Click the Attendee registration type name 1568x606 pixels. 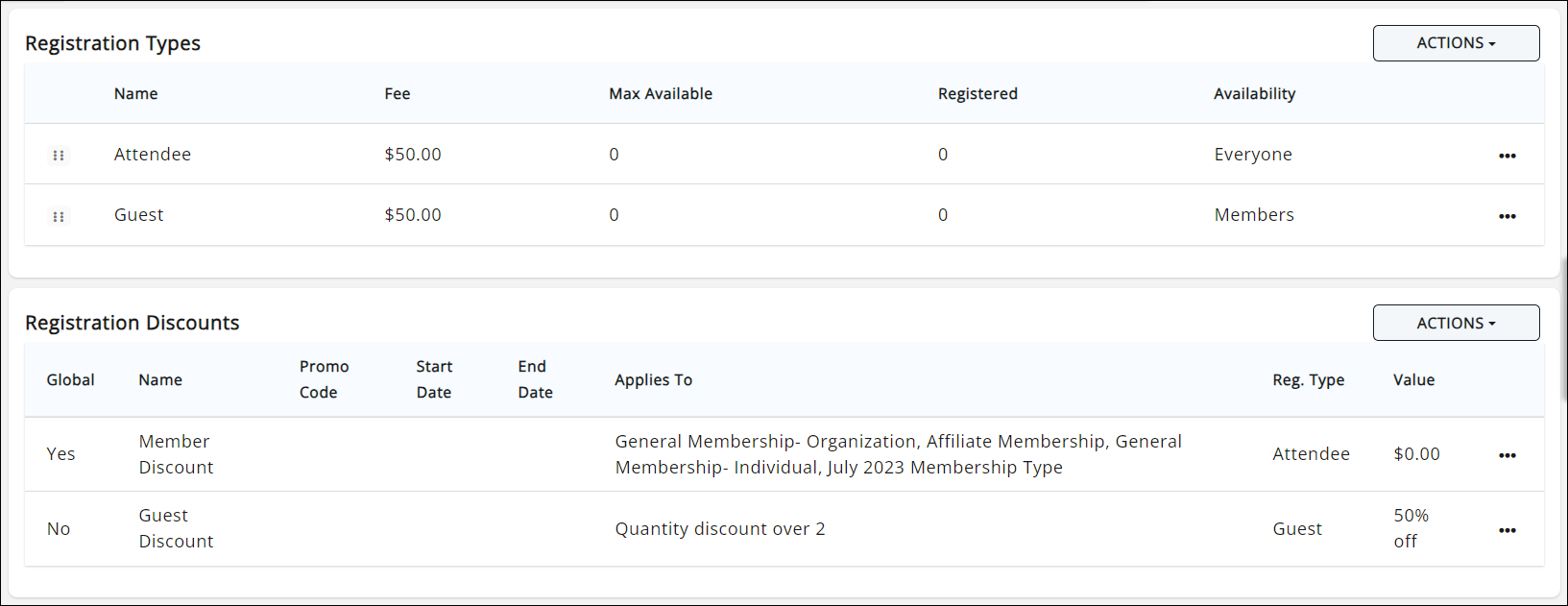point(152,155)
